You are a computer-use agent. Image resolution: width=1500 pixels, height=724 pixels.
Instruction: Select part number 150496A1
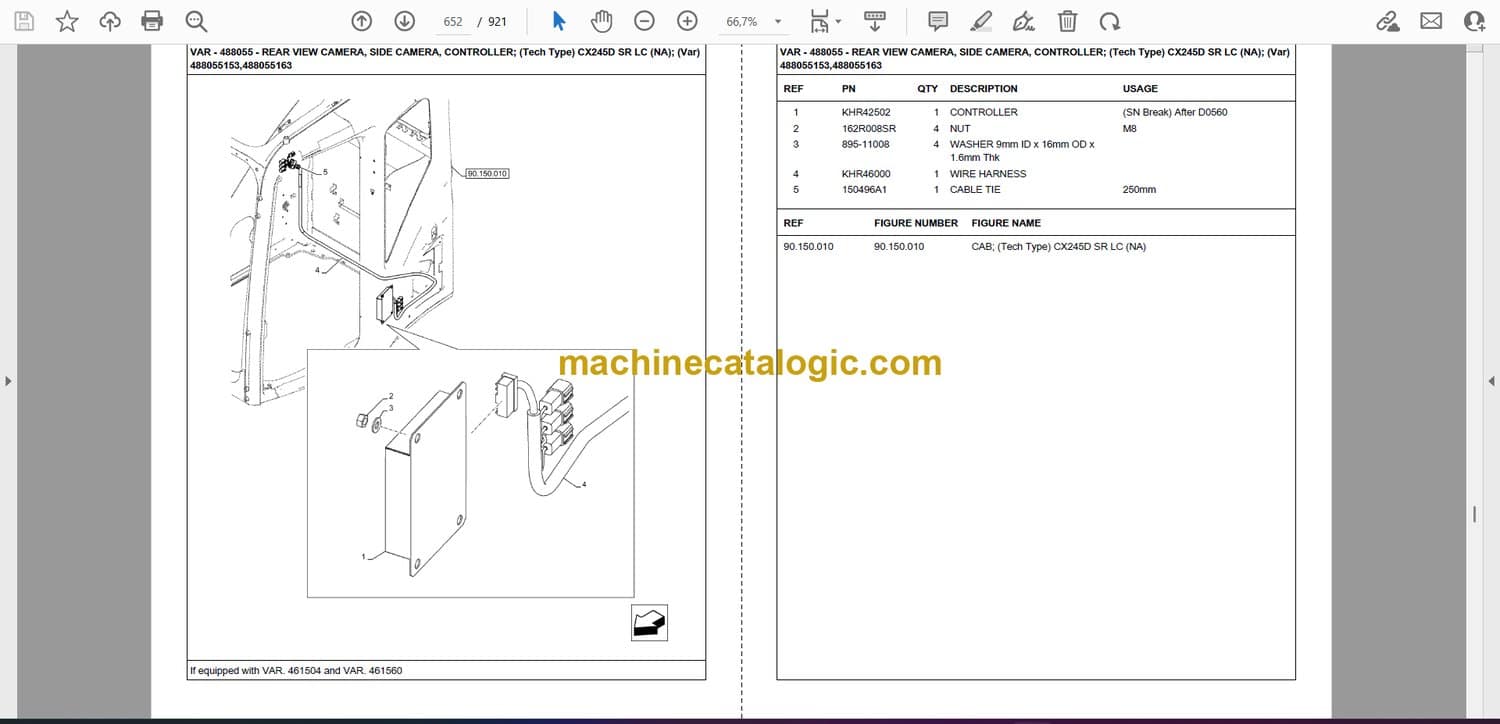tap(865, 190)
